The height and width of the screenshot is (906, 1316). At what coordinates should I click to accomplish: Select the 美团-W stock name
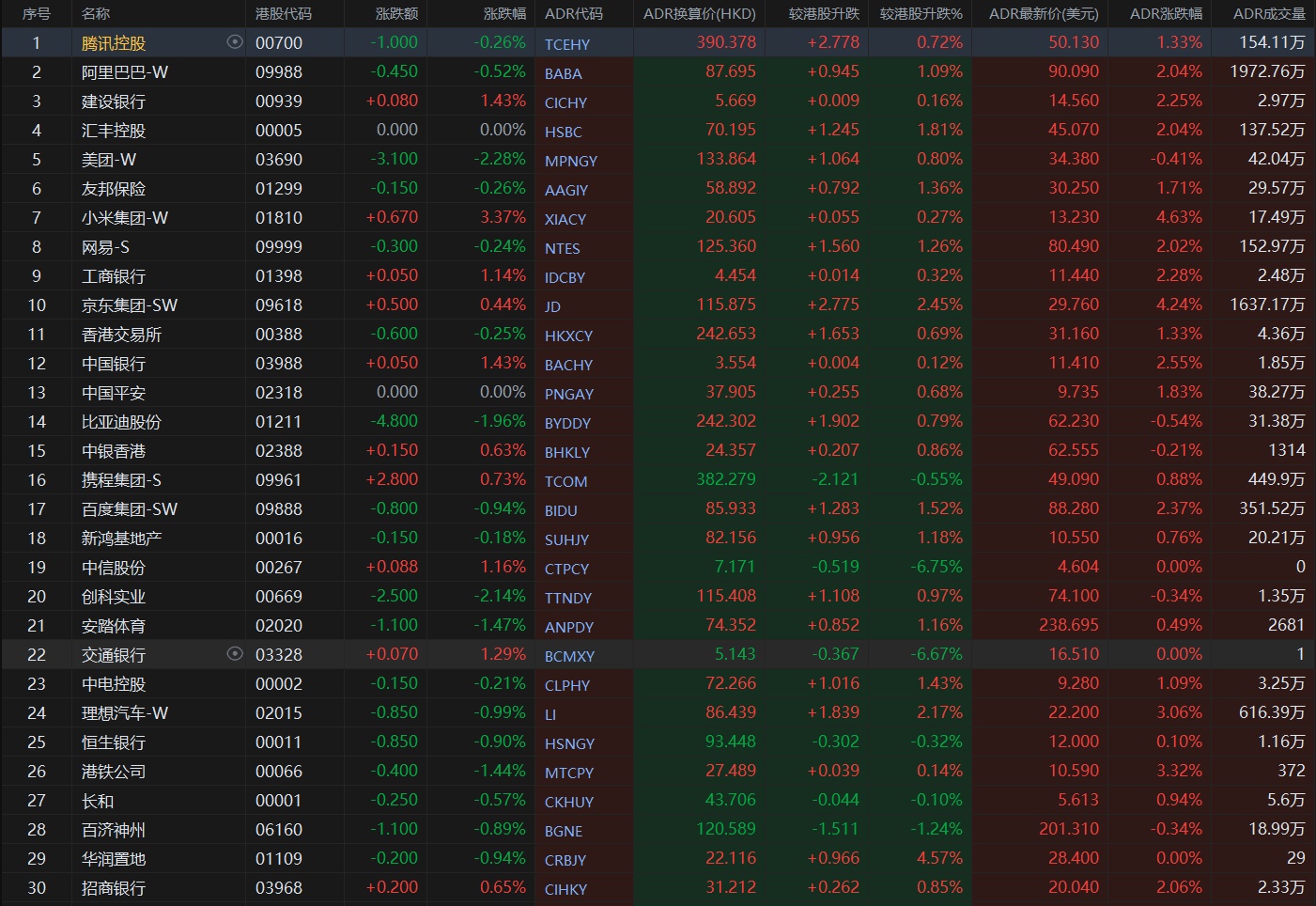[109, 160]
